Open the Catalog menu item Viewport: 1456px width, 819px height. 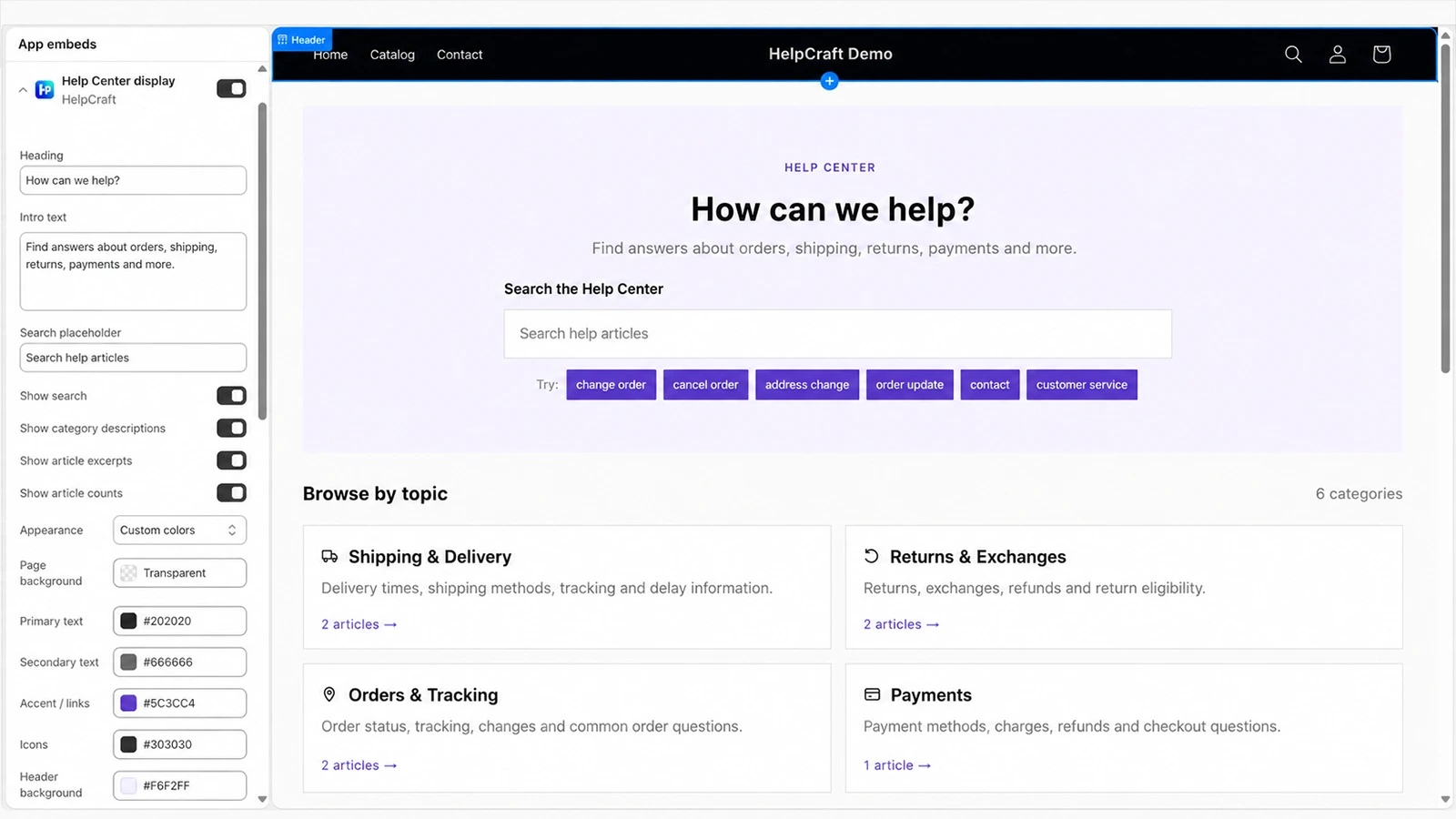392,55
